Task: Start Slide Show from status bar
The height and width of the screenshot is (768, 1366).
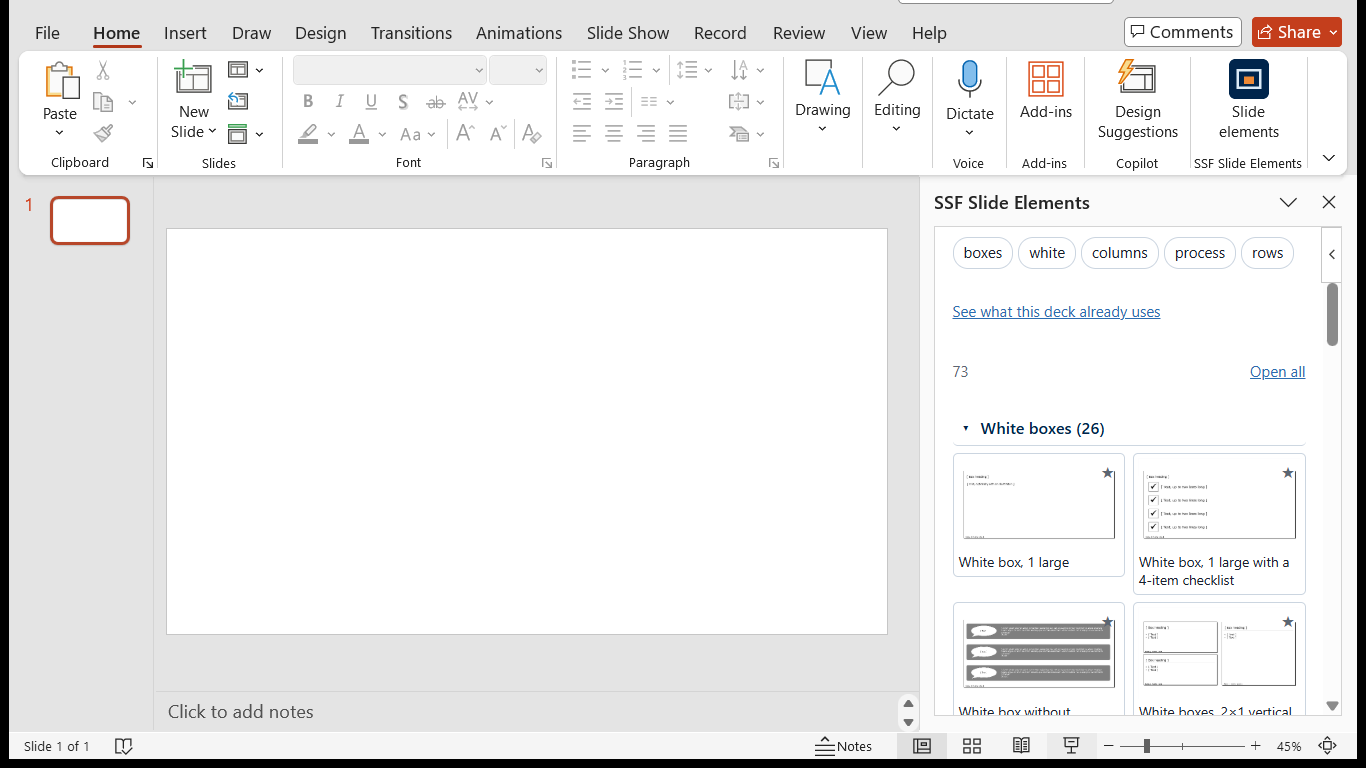Action: (x=1071, y=746)
